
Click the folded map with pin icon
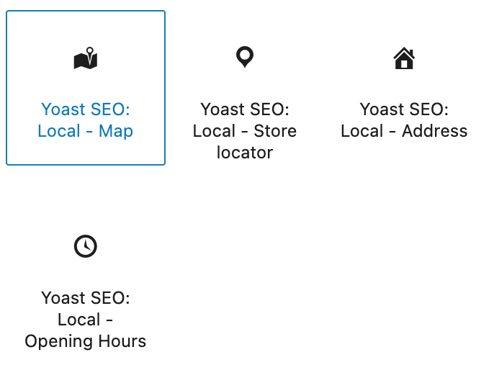85,58
